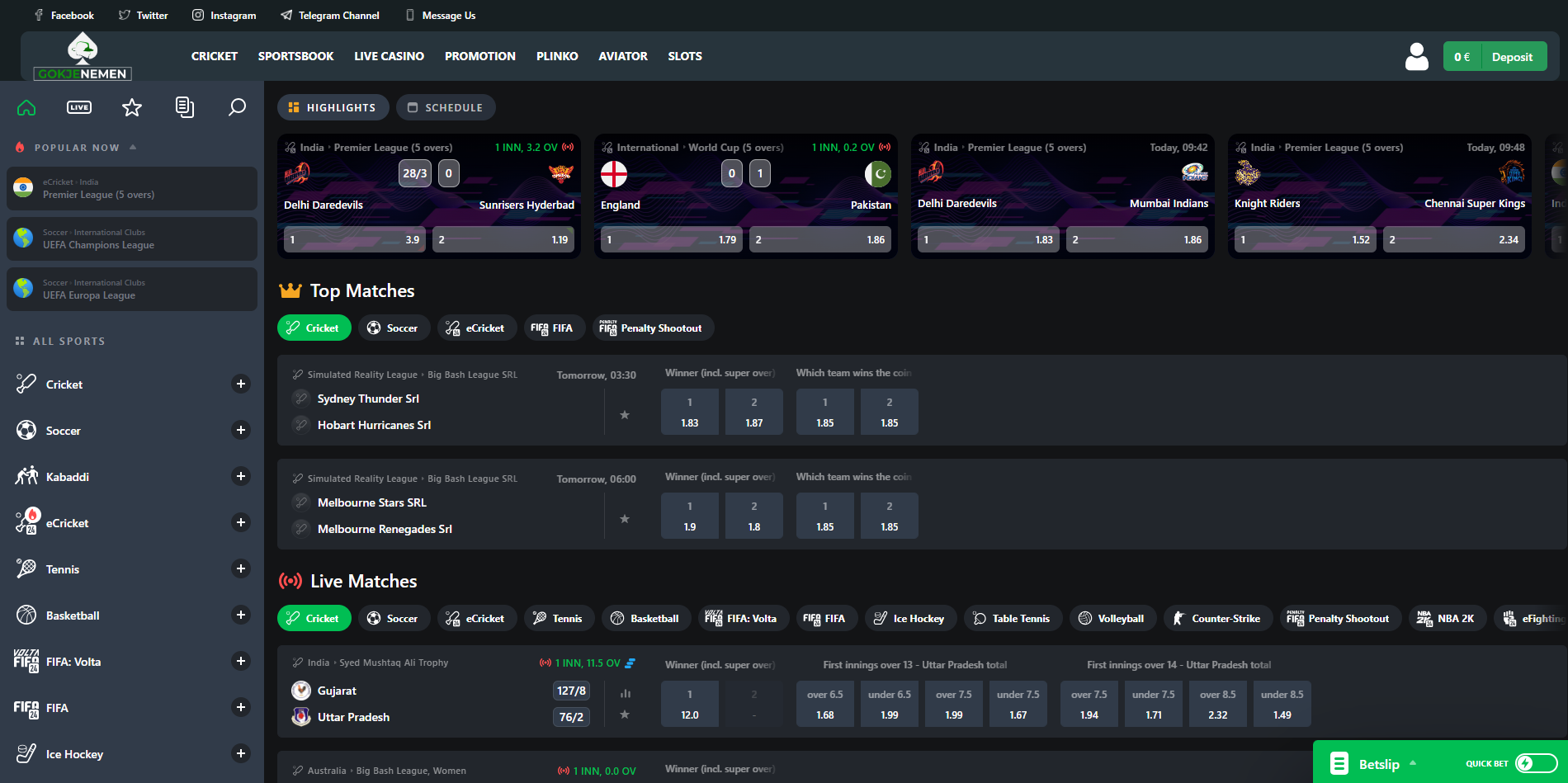Open the LIVE CASINO menu item
1568x783 pixels.
389,56
